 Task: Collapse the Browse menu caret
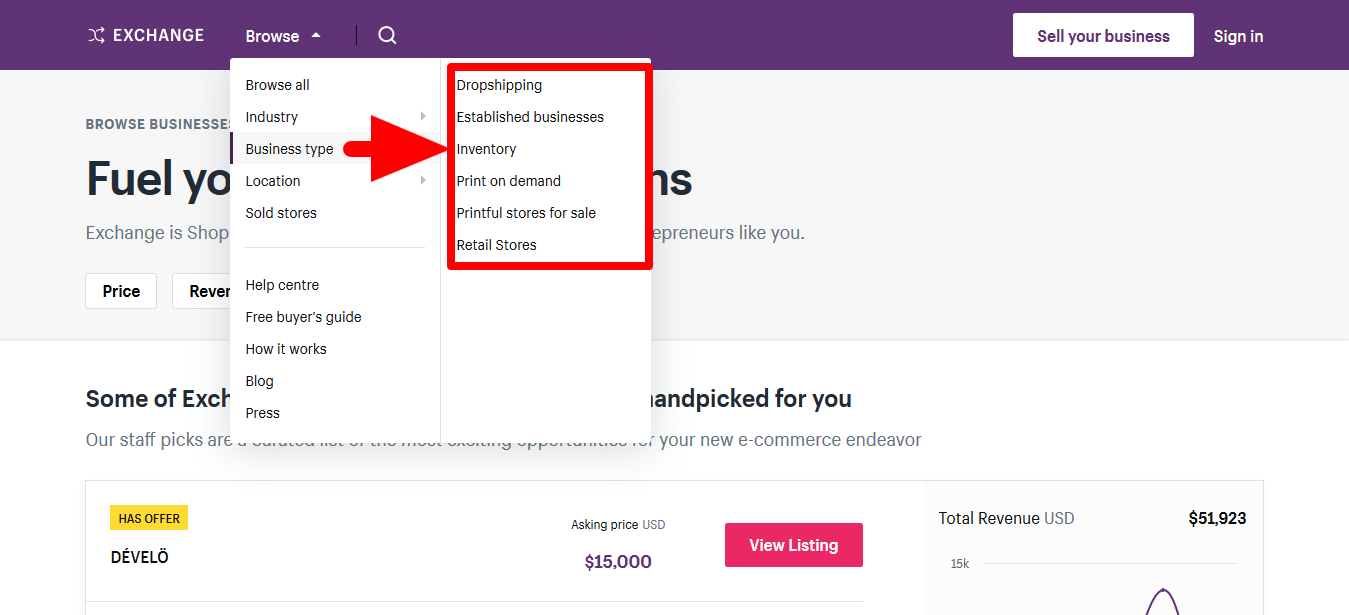(316, 36)
